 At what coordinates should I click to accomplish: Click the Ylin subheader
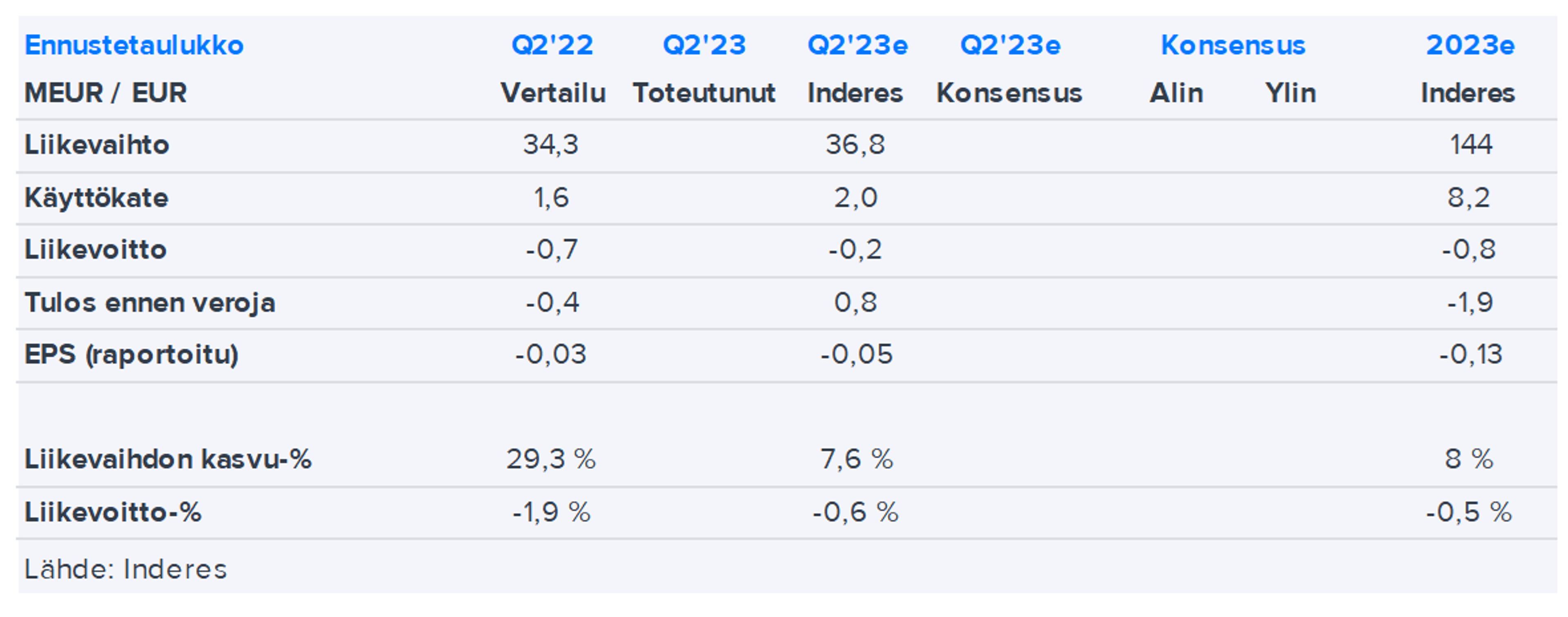coord(1290,93)
